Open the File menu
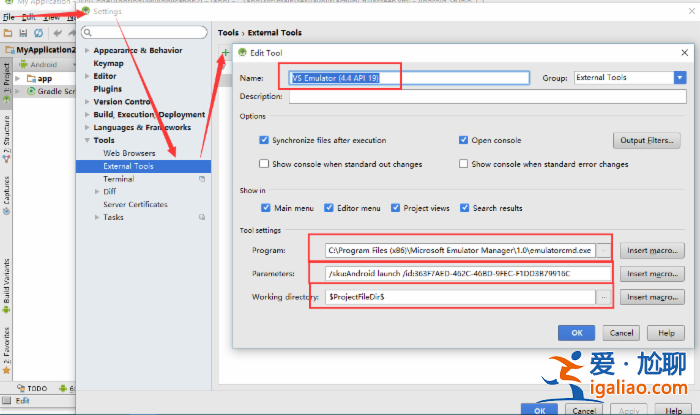Image resolution: width=700 pixels, height=415 pixels. click(x=9, y=18)
